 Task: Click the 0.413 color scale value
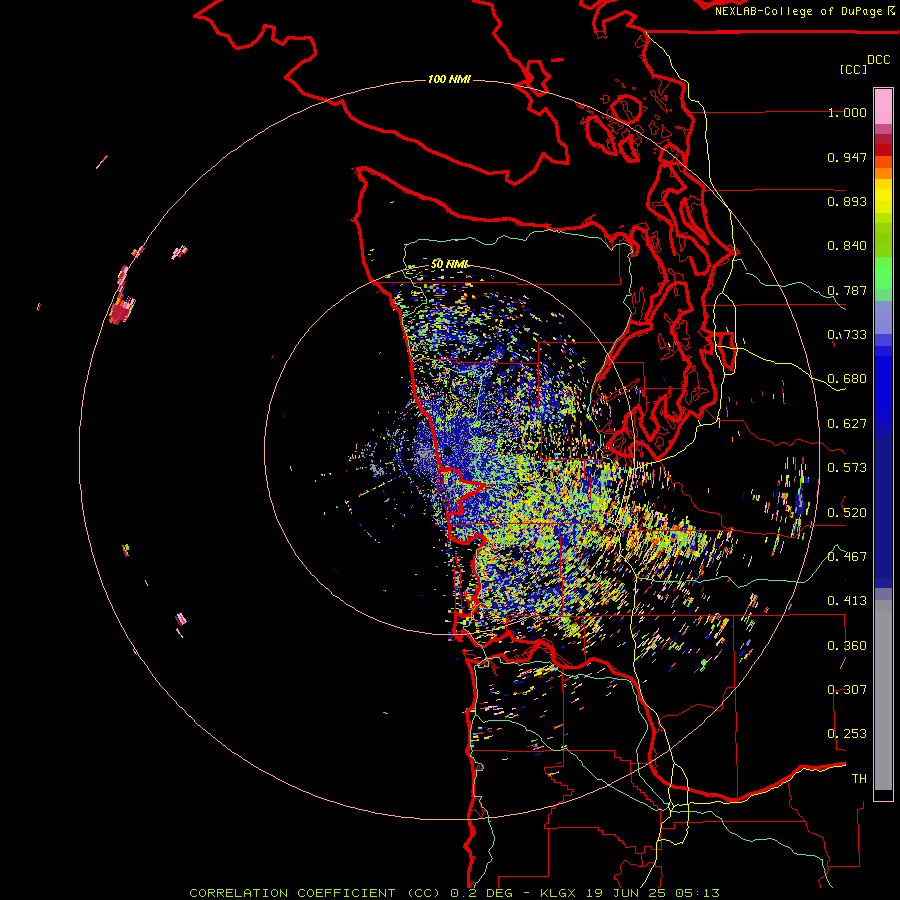(x=847, y=601)
